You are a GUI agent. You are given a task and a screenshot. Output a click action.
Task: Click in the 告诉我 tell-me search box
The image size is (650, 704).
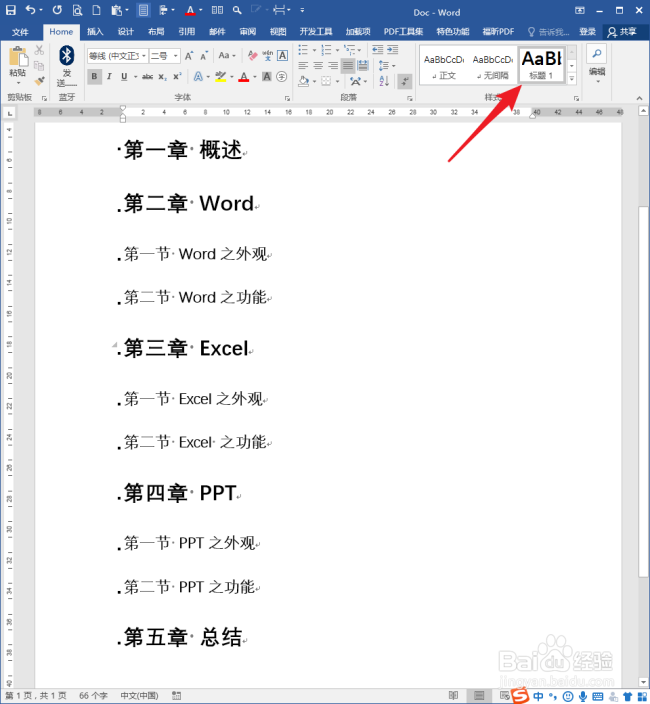pos(549,32)
